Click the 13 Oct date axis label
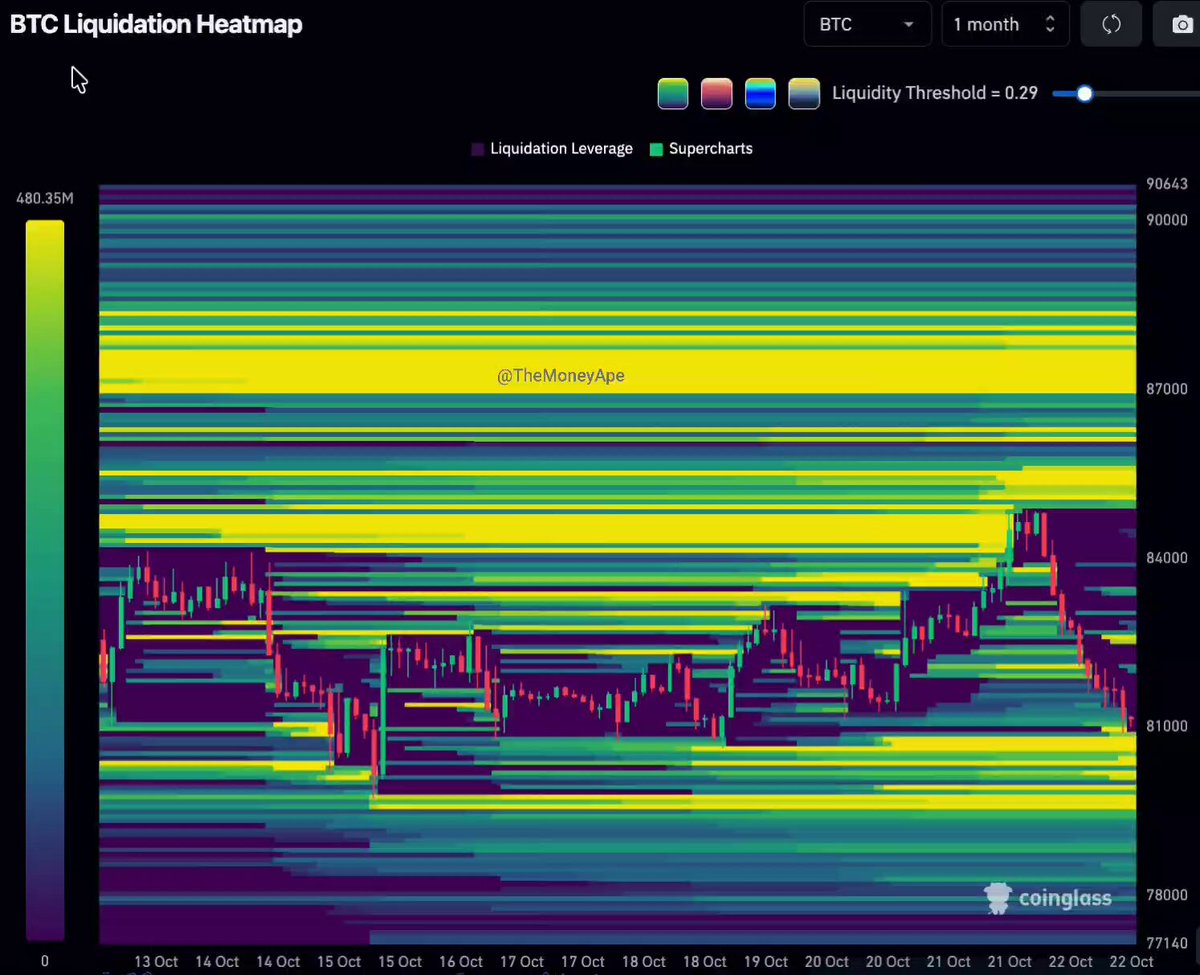The image size is (1200, 975). click(x=157, y=962)
